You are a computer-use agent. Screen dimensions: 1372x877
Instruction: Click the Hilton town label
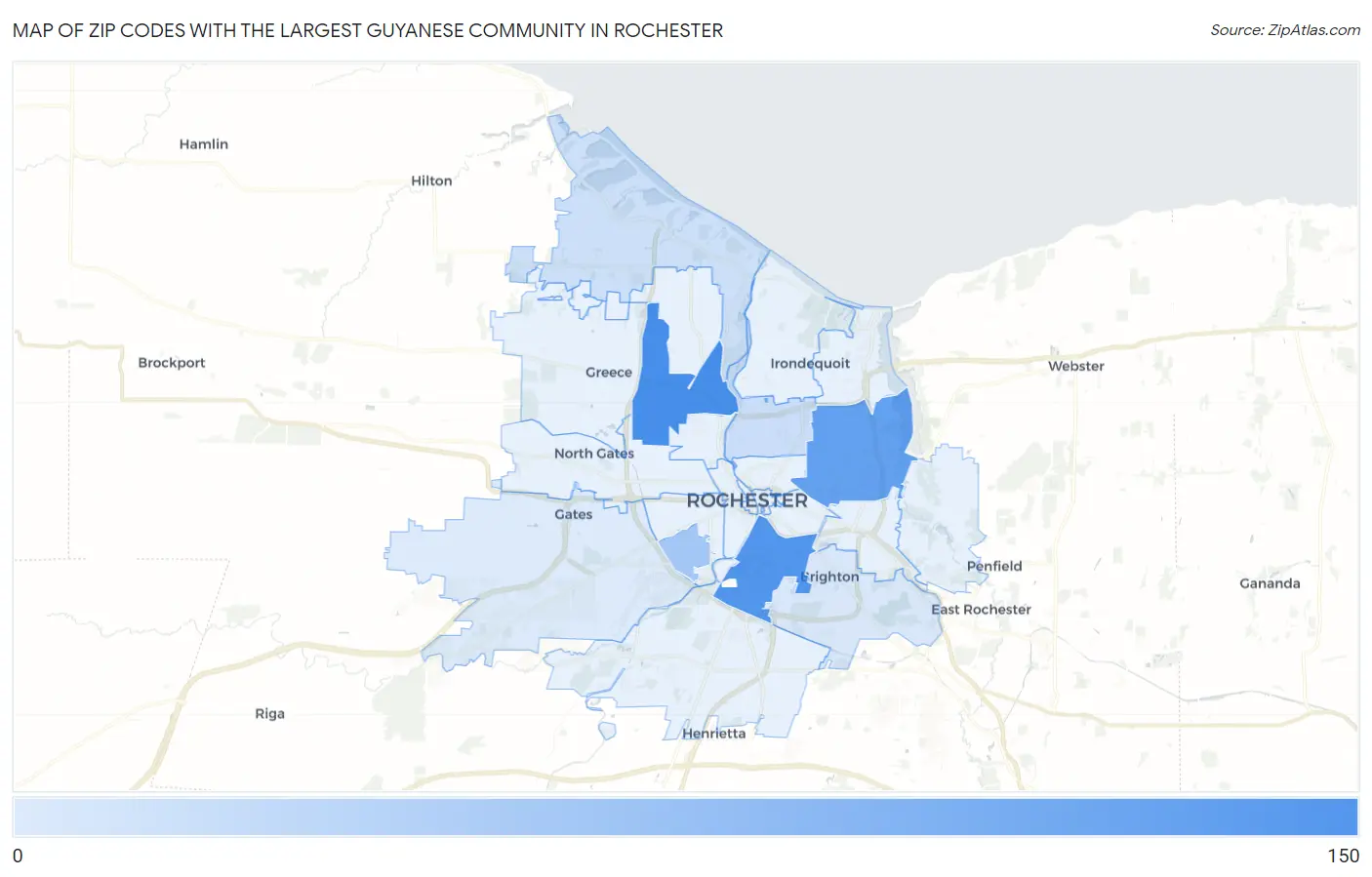click(x=431, y=180)
